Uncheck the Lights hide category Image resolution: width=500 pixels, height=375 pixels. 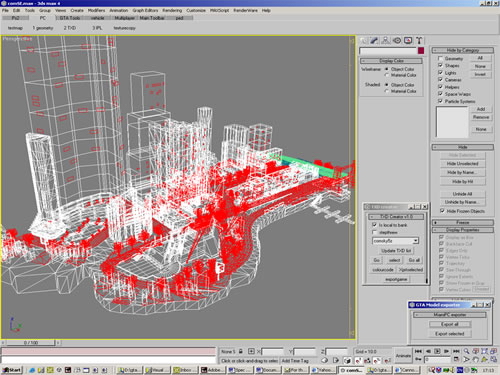point(441,72)
